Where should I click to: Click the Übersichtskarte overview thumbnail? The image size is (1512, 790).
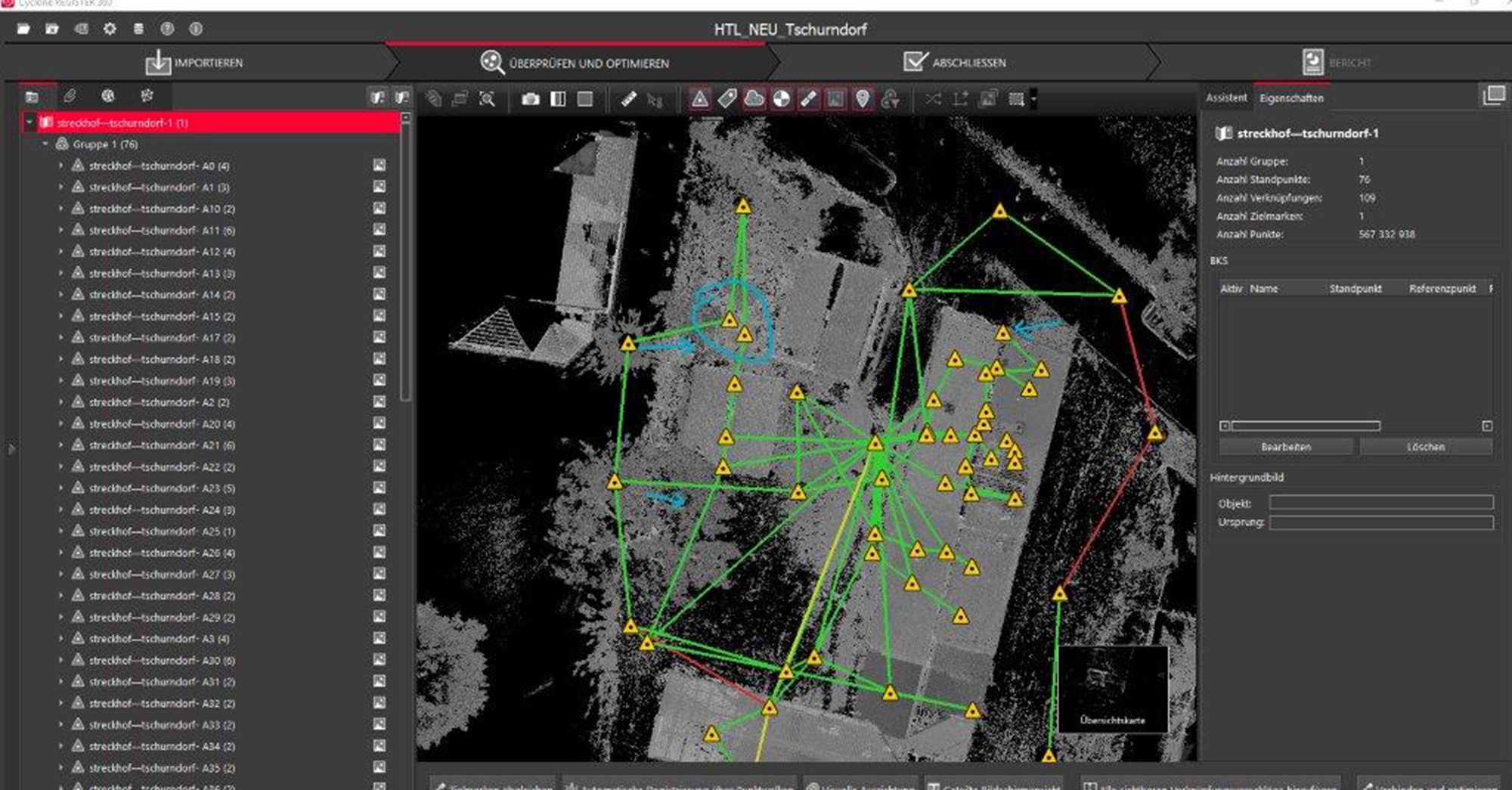[x=1112, y=688]
